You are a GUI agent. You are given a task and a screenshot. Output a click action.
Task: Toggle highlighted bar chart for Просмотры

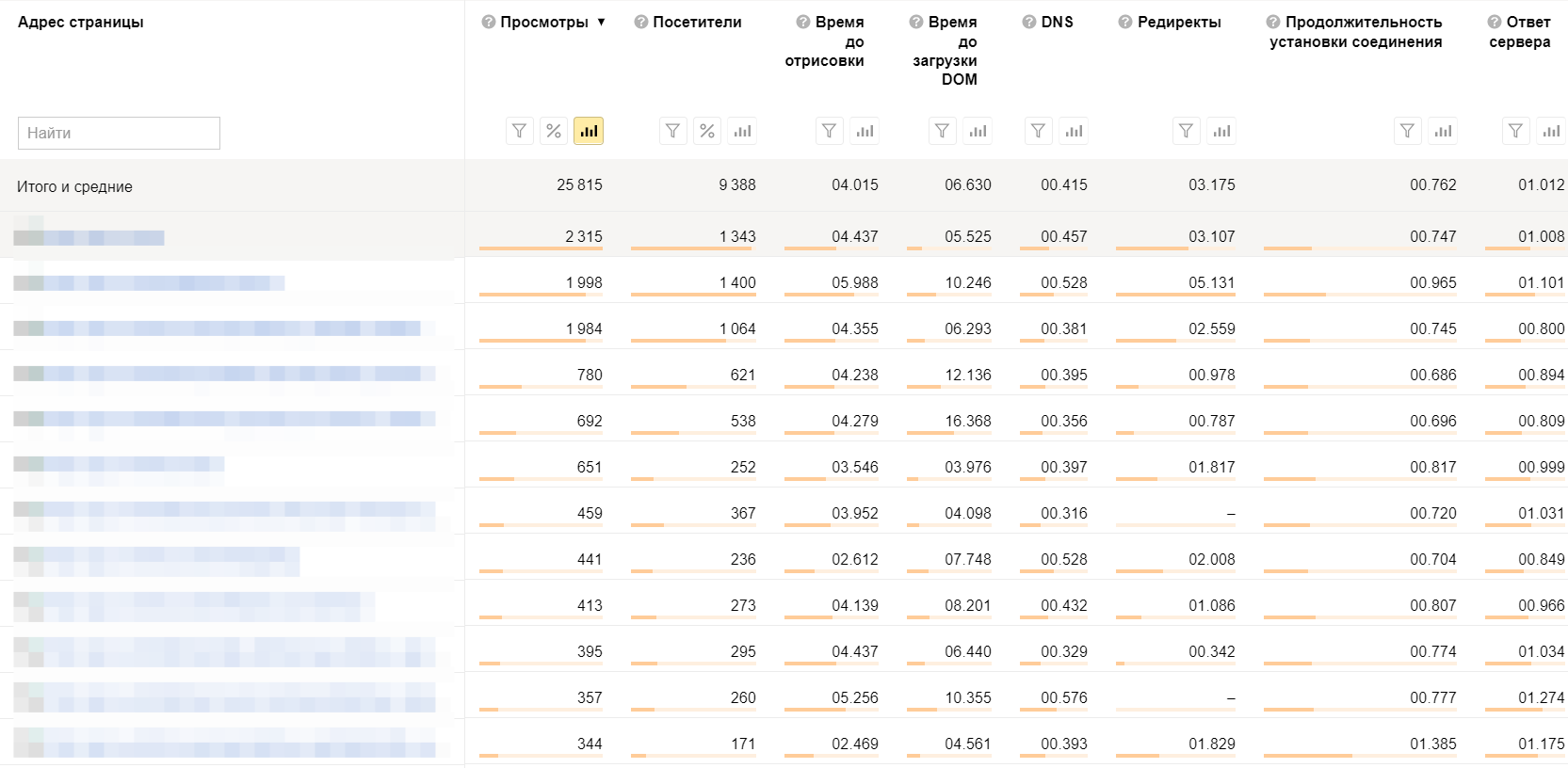tap(589, 131)
